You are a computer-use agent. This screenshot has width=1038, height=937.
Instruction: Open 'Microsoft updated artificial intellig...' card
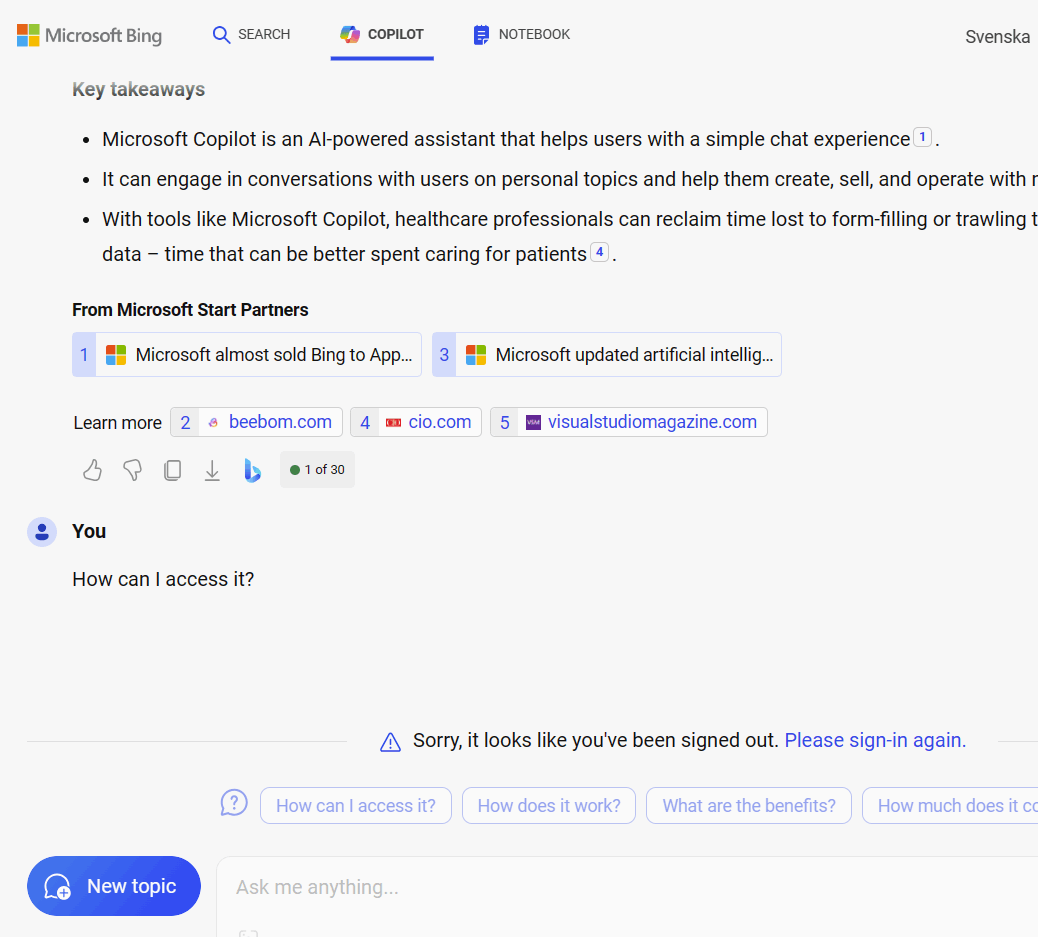point(606,355)
